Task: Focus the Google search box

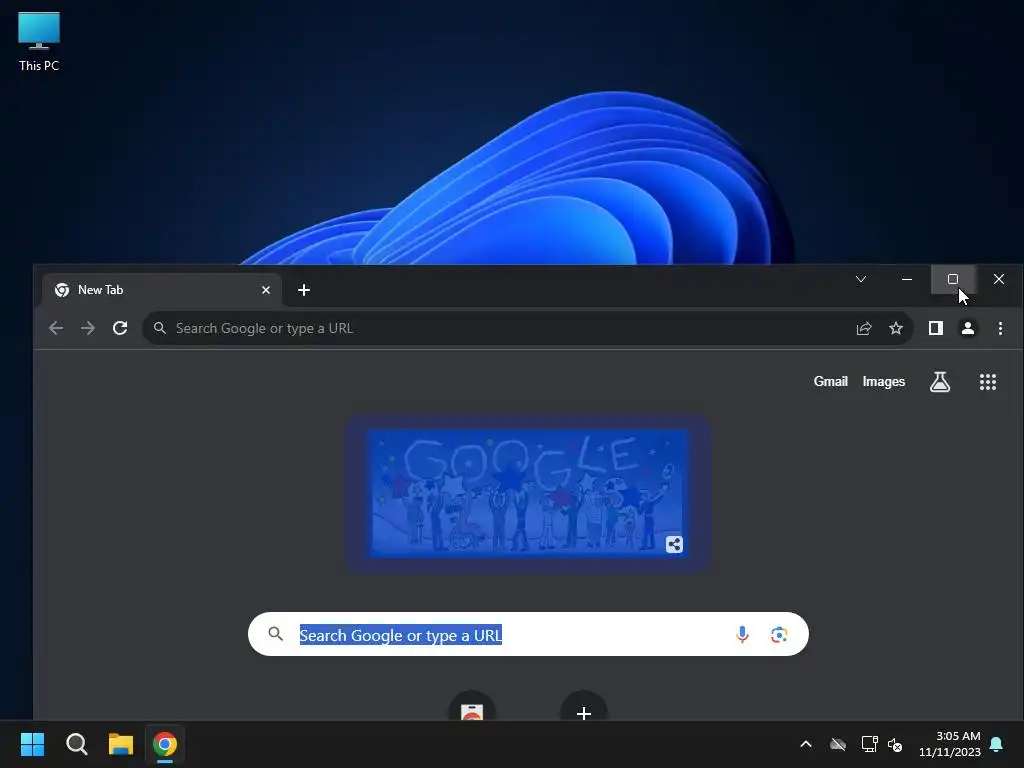Action: click(528, 634)
